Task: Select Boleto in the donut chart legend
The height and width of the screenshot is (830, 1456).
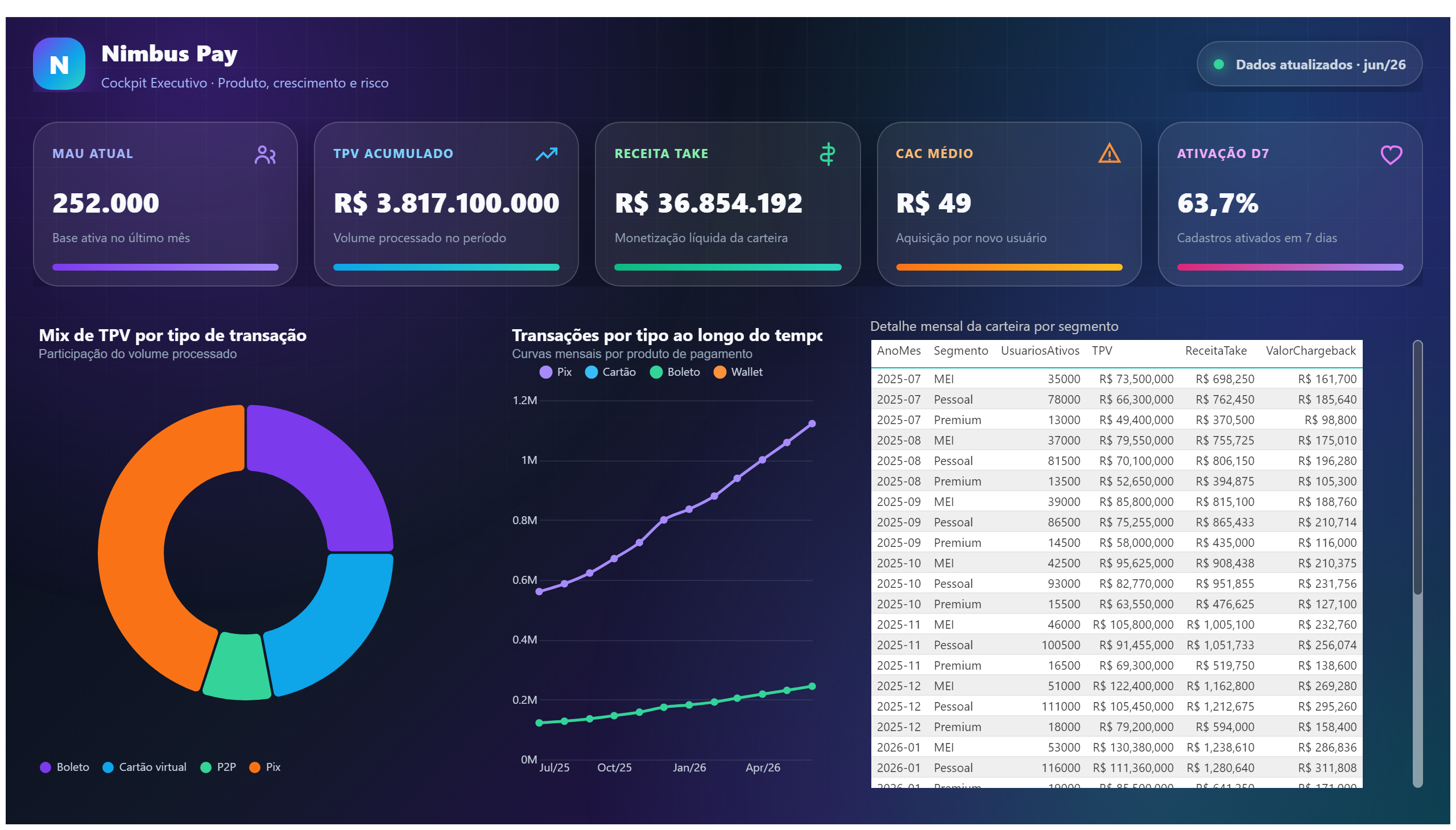Action: [64, 767]
